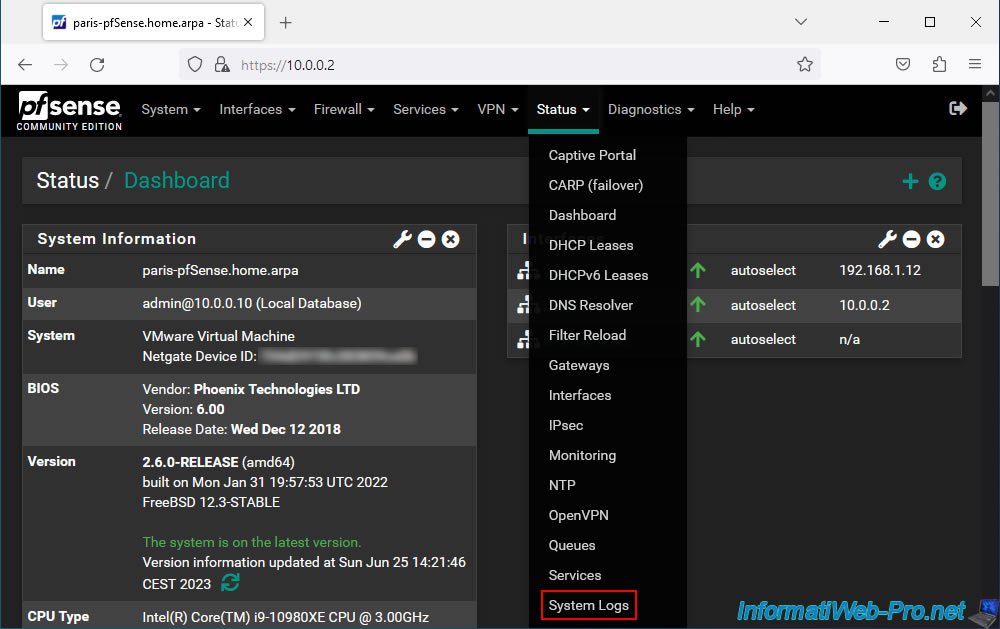Open a new browser tab
This screenshot has width=1000, height=629.
[x=286, y=23]
